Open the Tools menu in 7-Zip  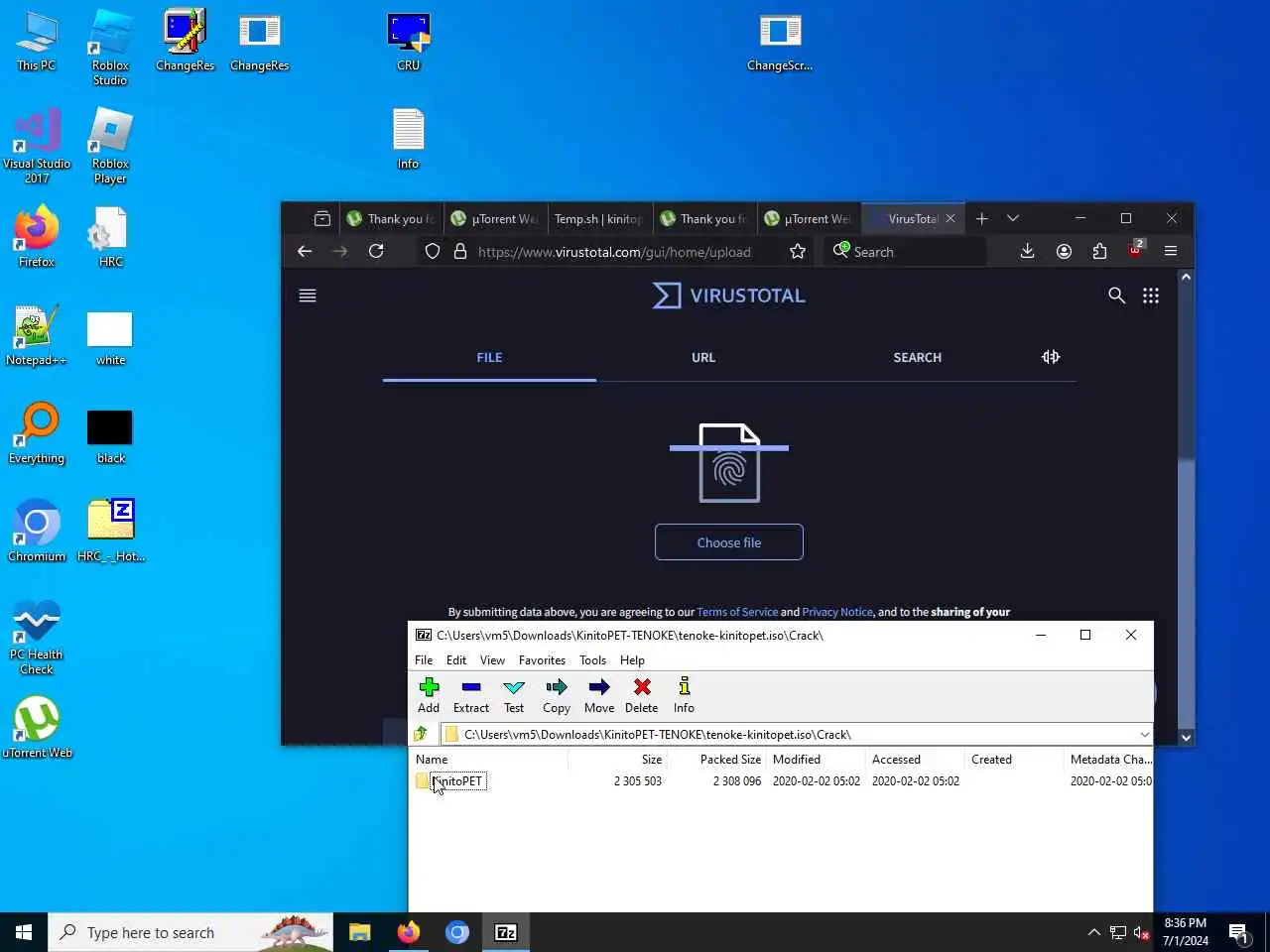click(592, 660)
